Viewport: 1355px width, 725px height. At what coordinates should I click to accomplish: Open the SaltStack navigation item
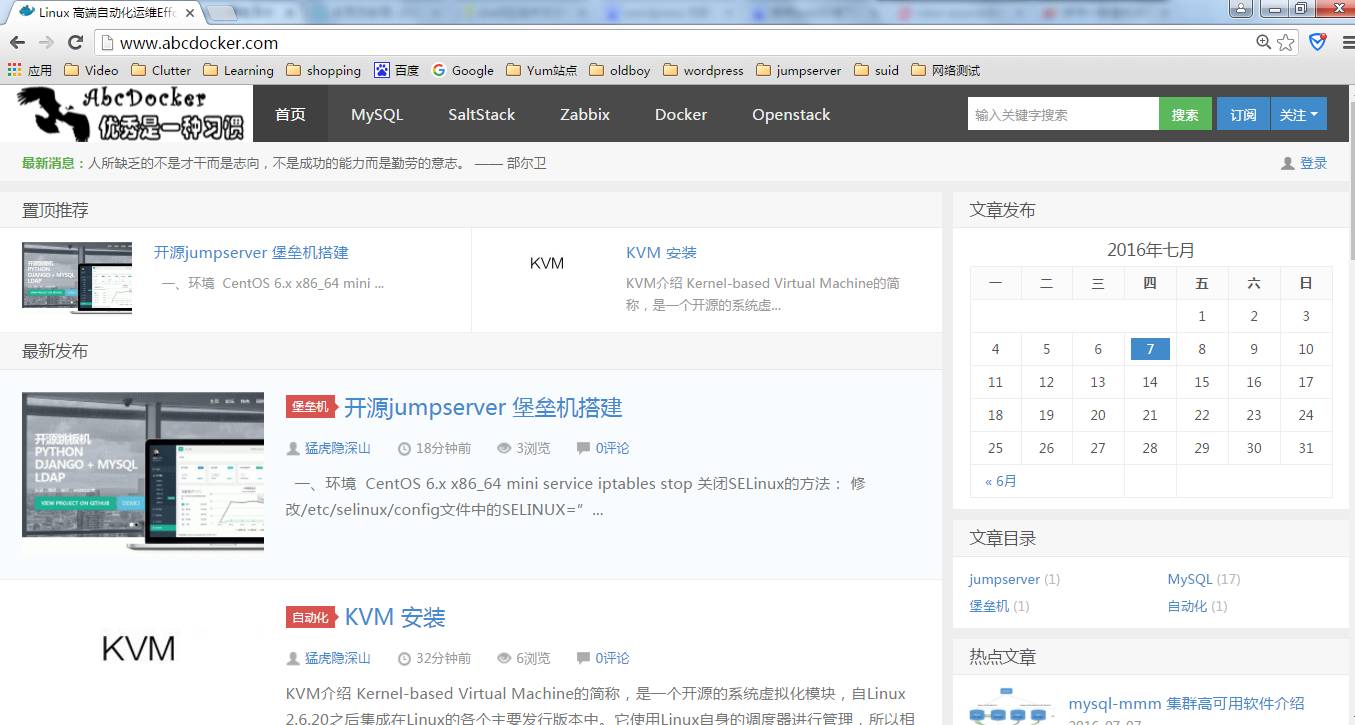481,114
